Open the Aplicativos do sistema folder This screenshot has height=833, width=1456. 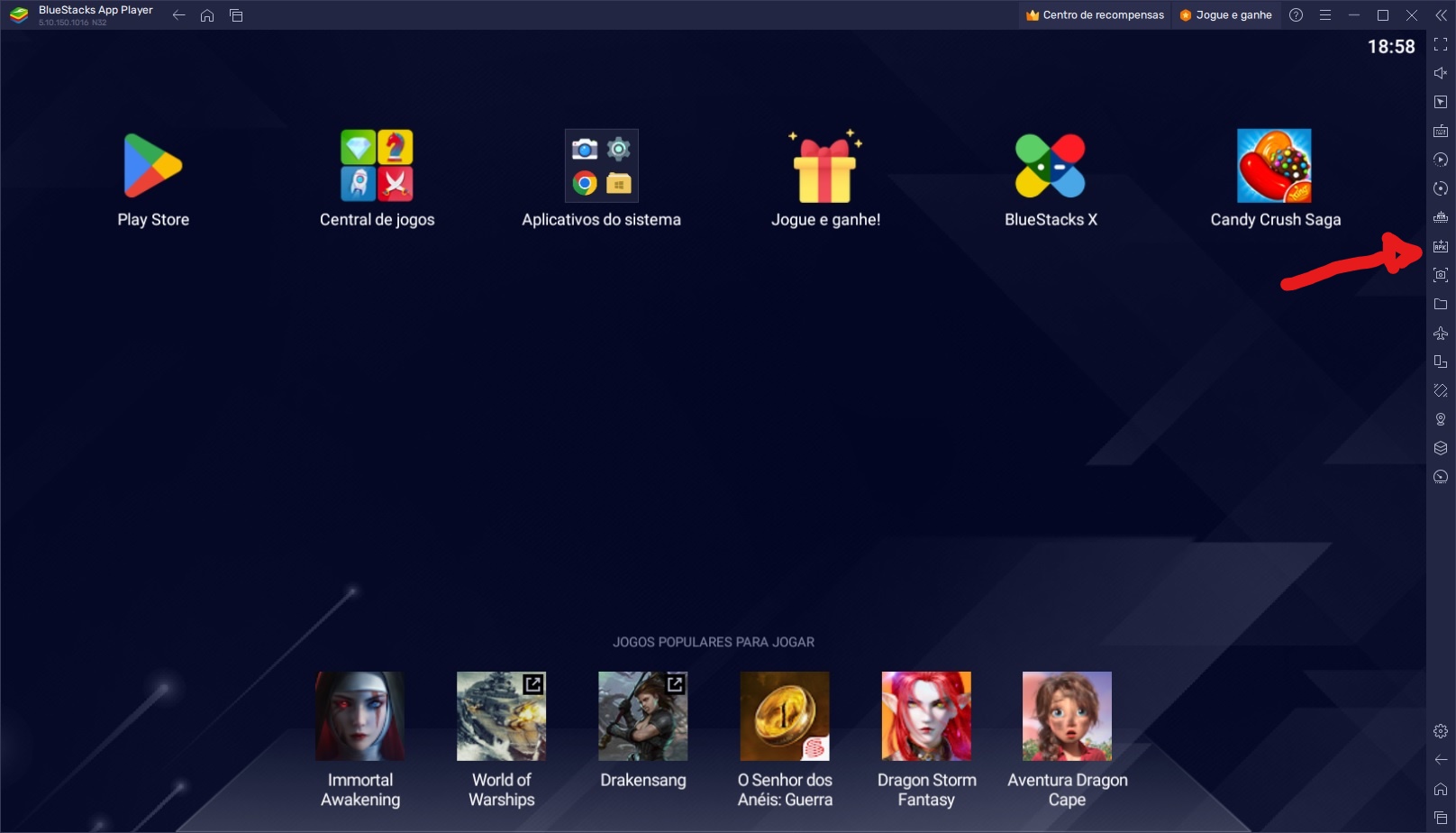point(602,166)
